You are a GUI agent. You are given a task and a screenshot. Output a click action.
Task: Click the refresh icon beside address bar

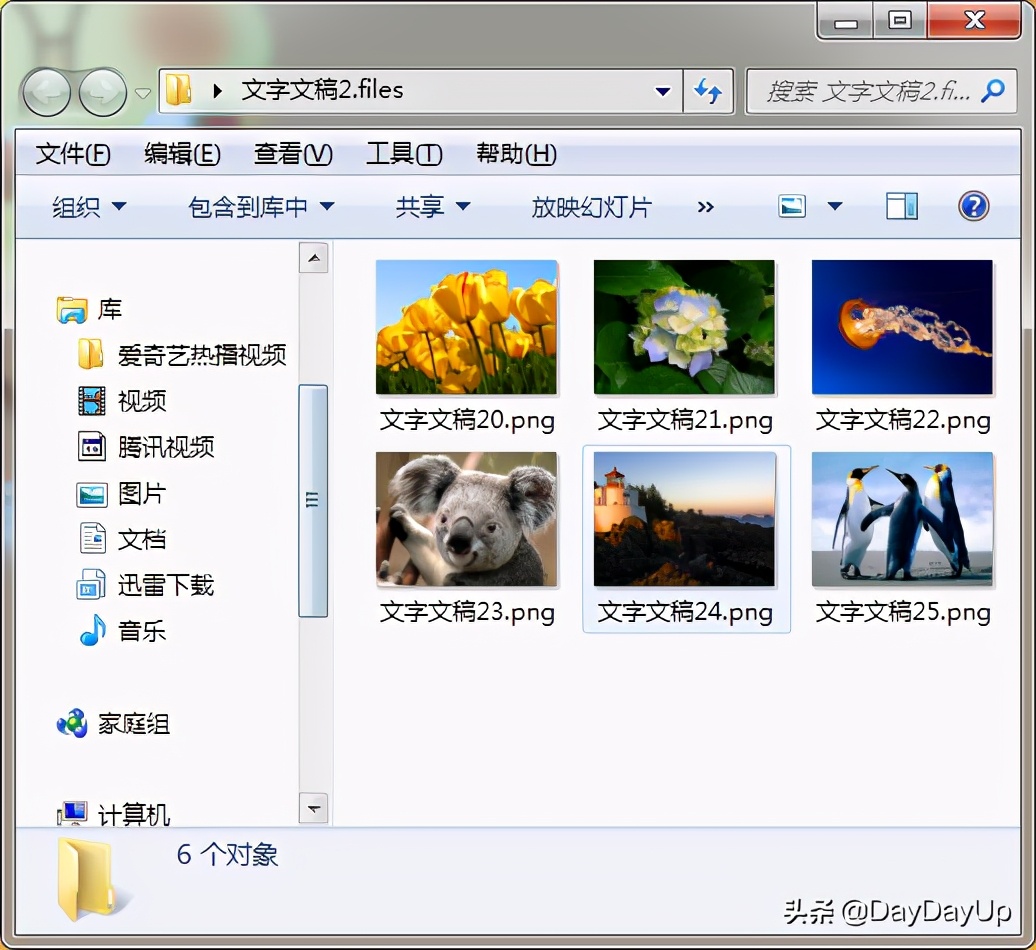point(708,91)
